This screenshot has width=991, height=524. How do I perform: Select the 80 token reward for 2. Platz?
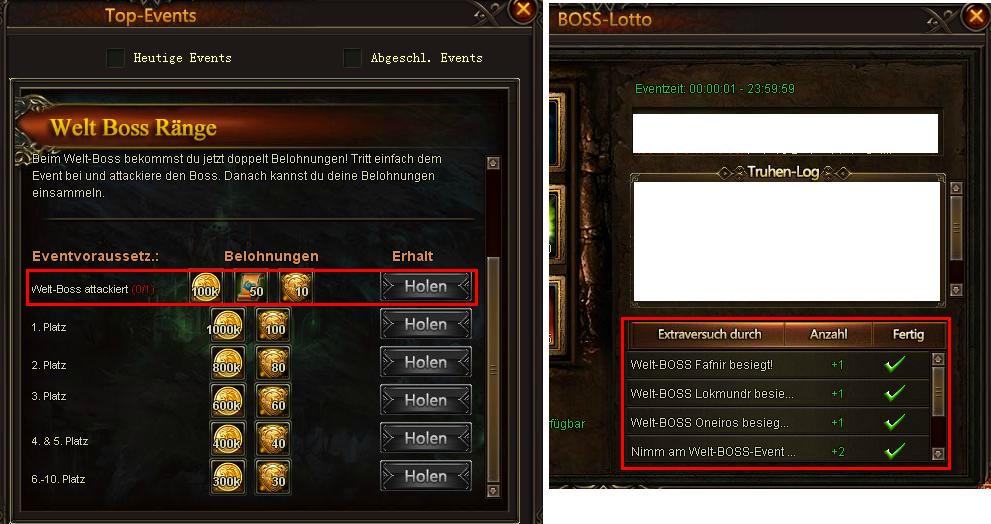pyautogui.click(x=273, y=363)
